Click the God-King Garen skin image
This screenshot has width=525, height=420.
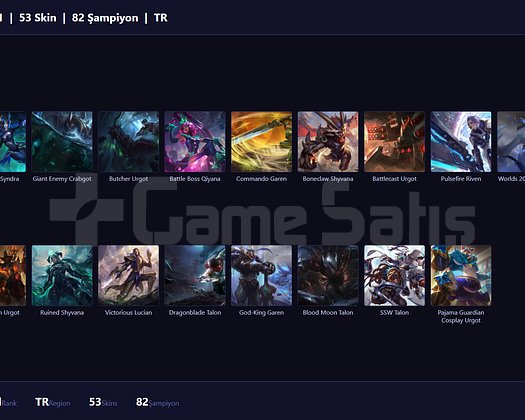[x=261, y=275]
